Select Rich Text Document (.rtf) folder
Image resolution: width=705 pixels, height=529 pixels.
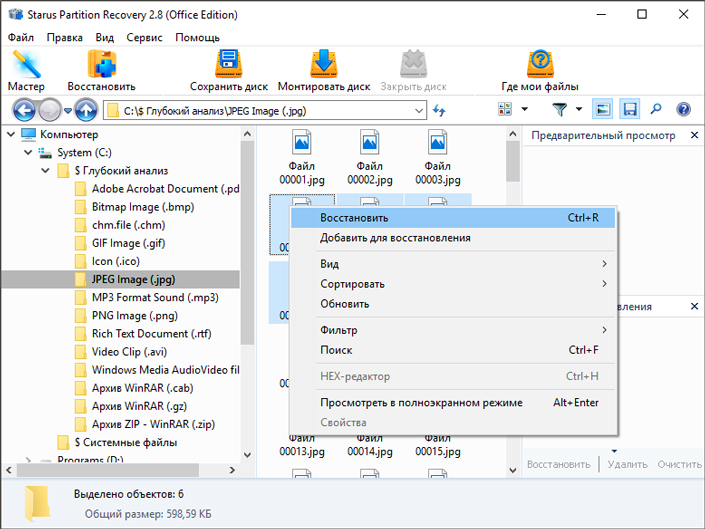coord(143,333)
